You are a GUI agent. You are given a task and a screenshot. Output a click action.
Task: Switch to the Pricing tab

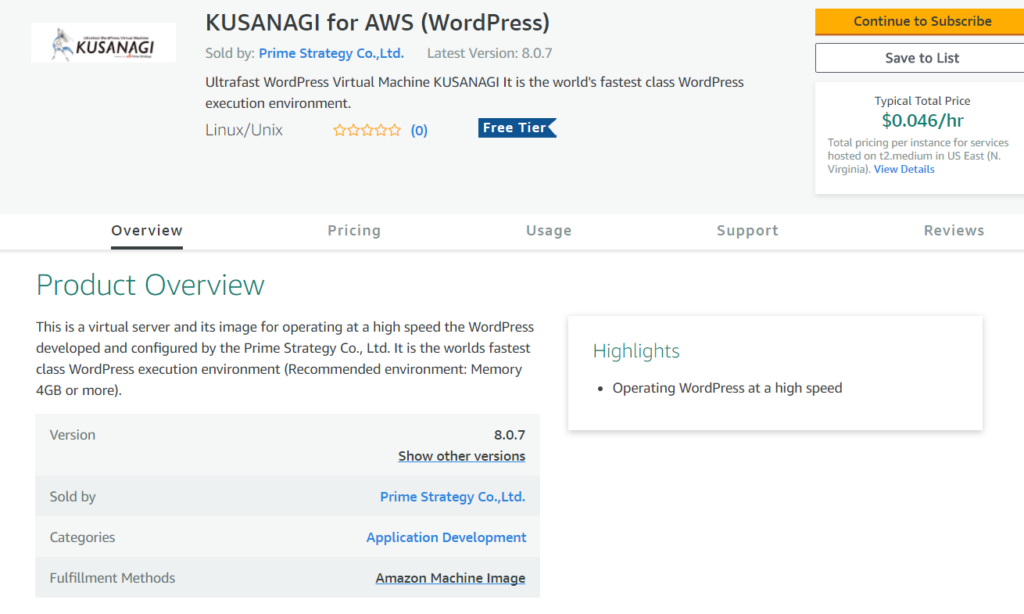click(x=354, y=231)
